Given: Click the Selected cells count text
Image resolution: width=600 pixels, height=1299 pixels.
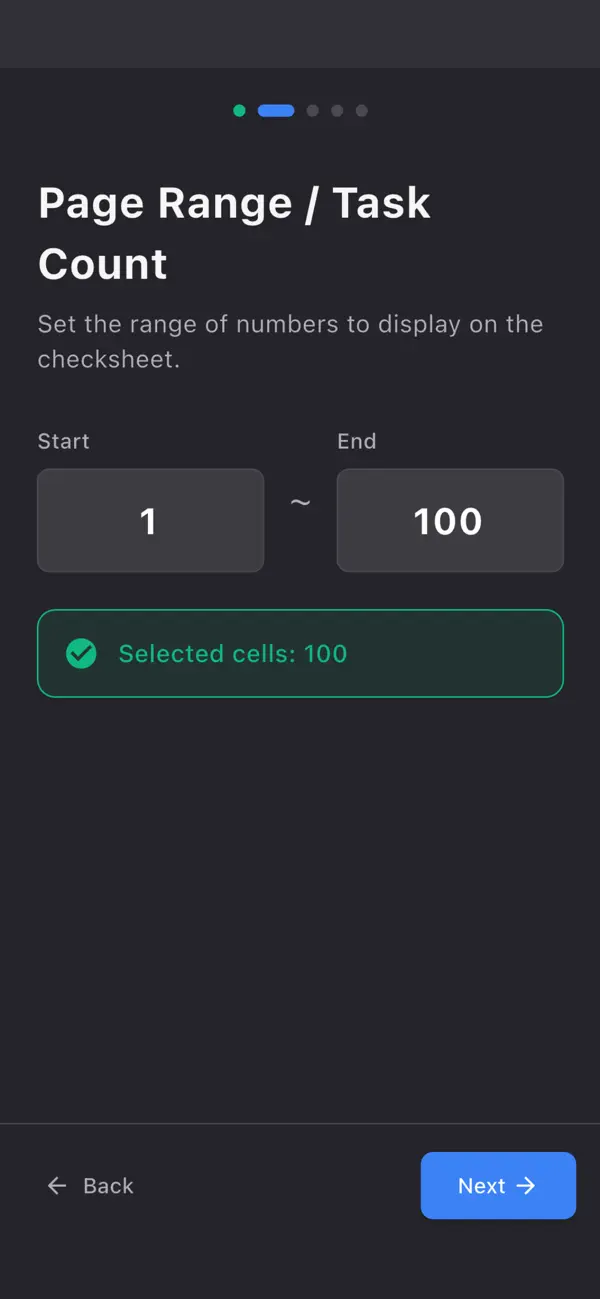Looking at the screenshot, I should (x=233, y=653).
